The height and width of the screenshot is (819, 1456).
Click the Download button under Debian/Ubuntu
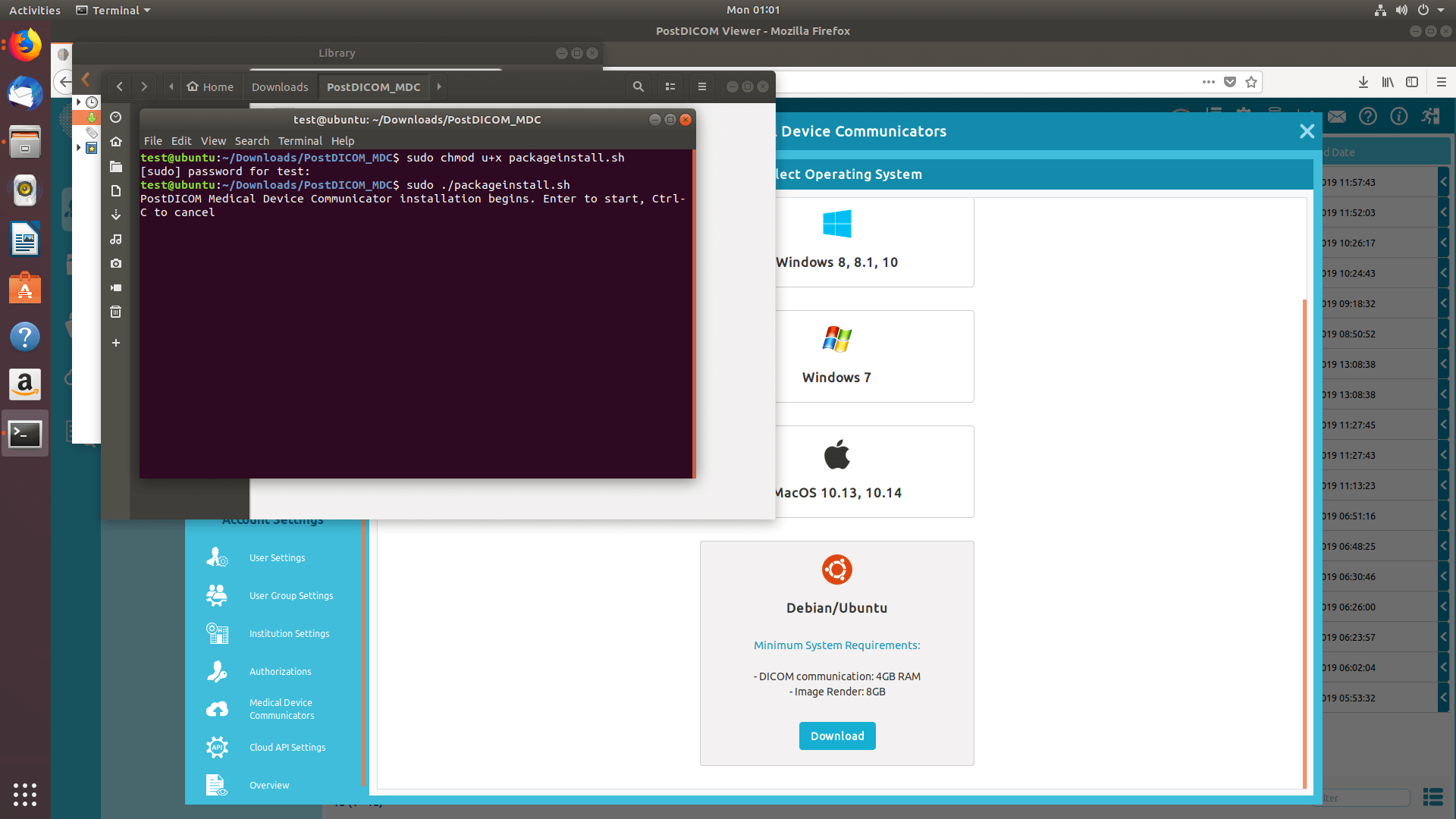pyautogui.click(x=836, y=736)
